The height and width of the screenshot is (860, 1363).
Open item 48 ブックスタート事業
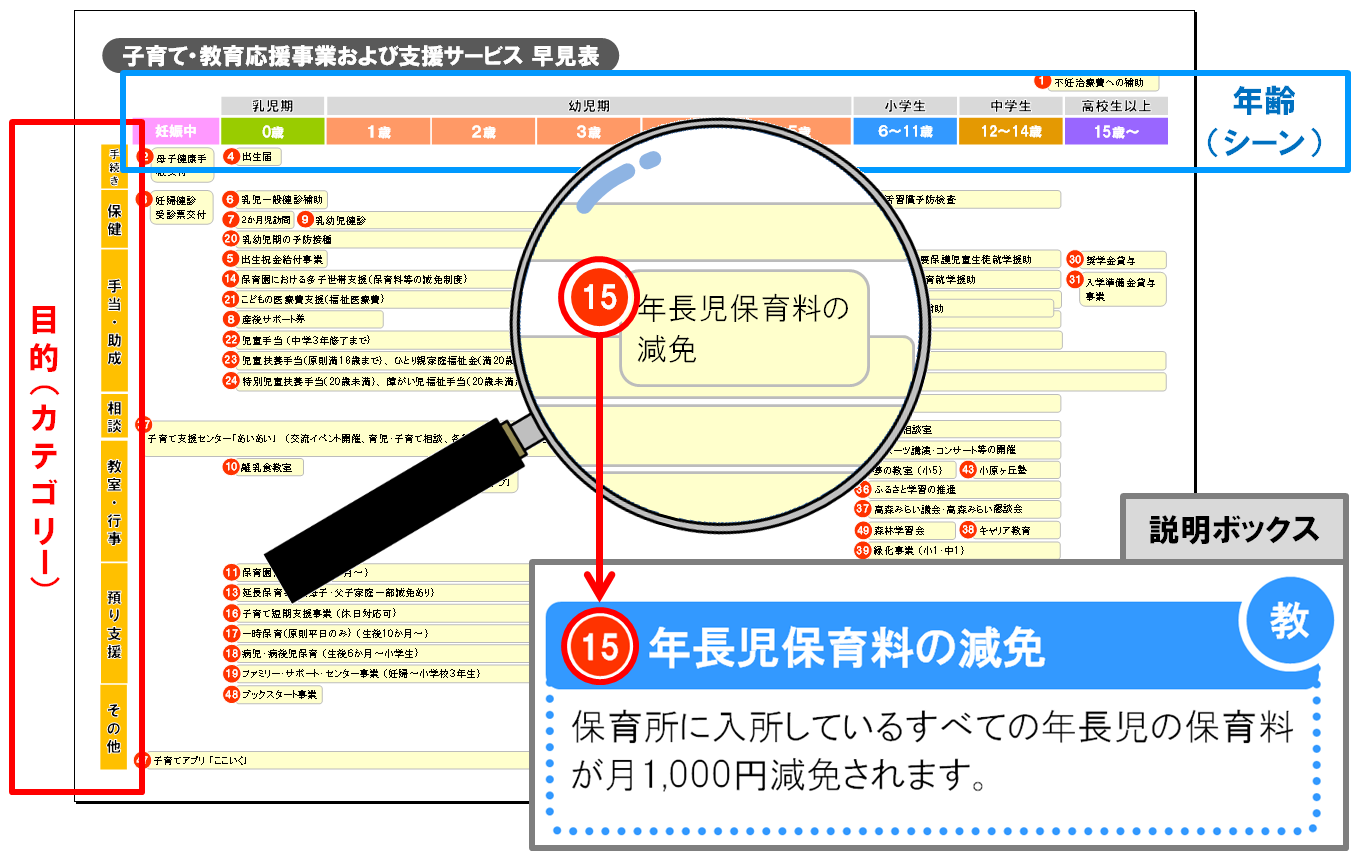pyautogui.click(x=273, y=694)
